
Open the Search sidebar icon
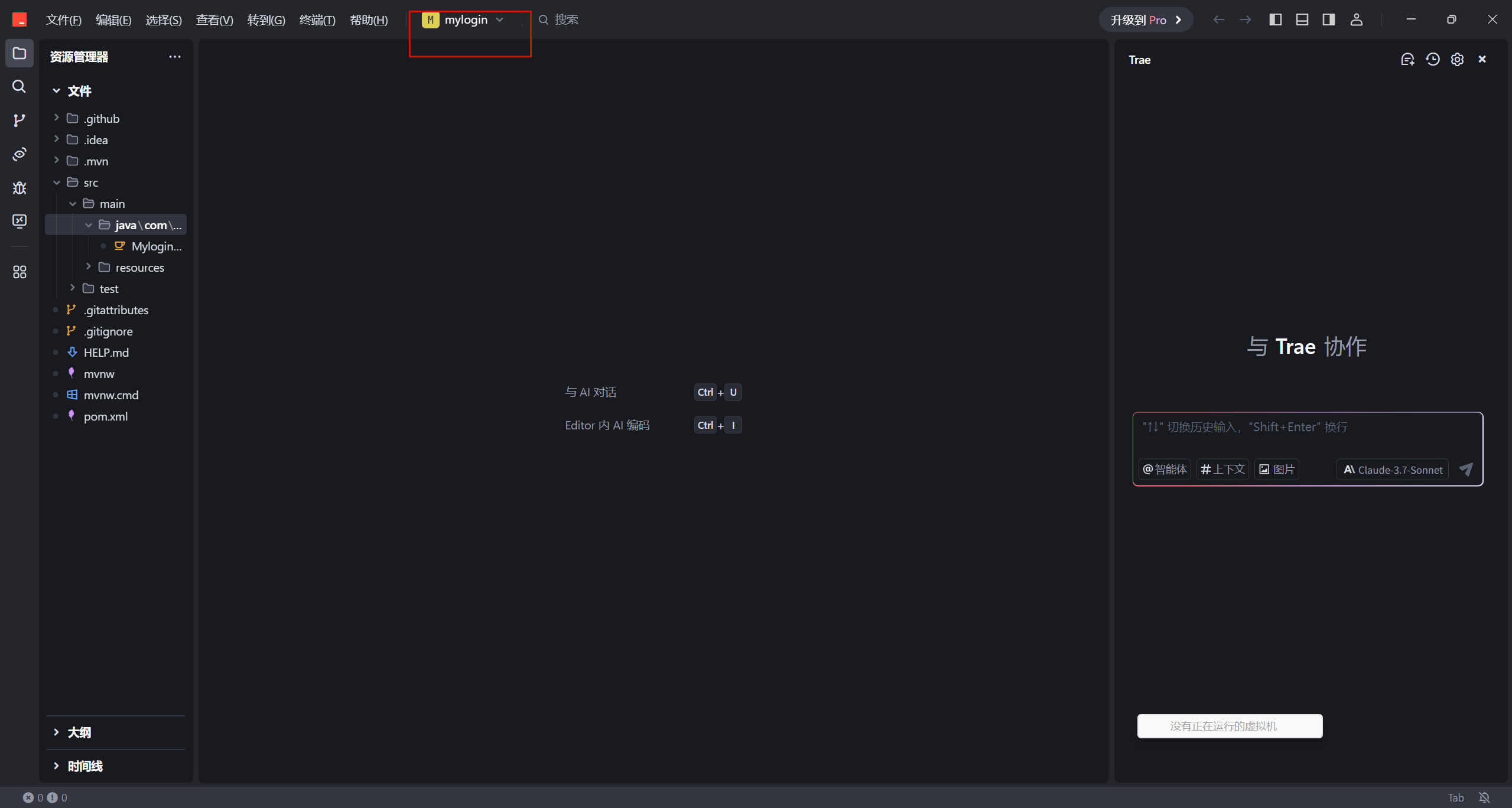click(19, 87)
